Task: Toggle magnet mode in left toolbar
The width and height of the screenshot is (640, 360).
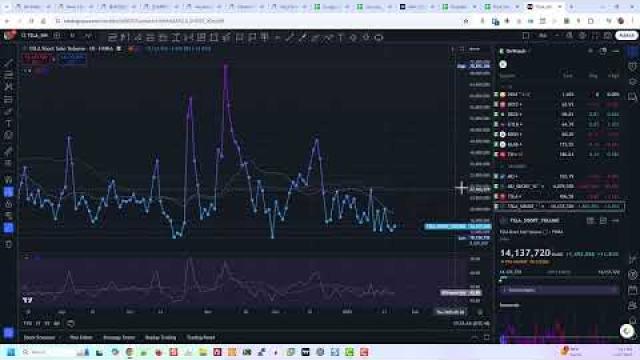Action: tap(8, 180)
